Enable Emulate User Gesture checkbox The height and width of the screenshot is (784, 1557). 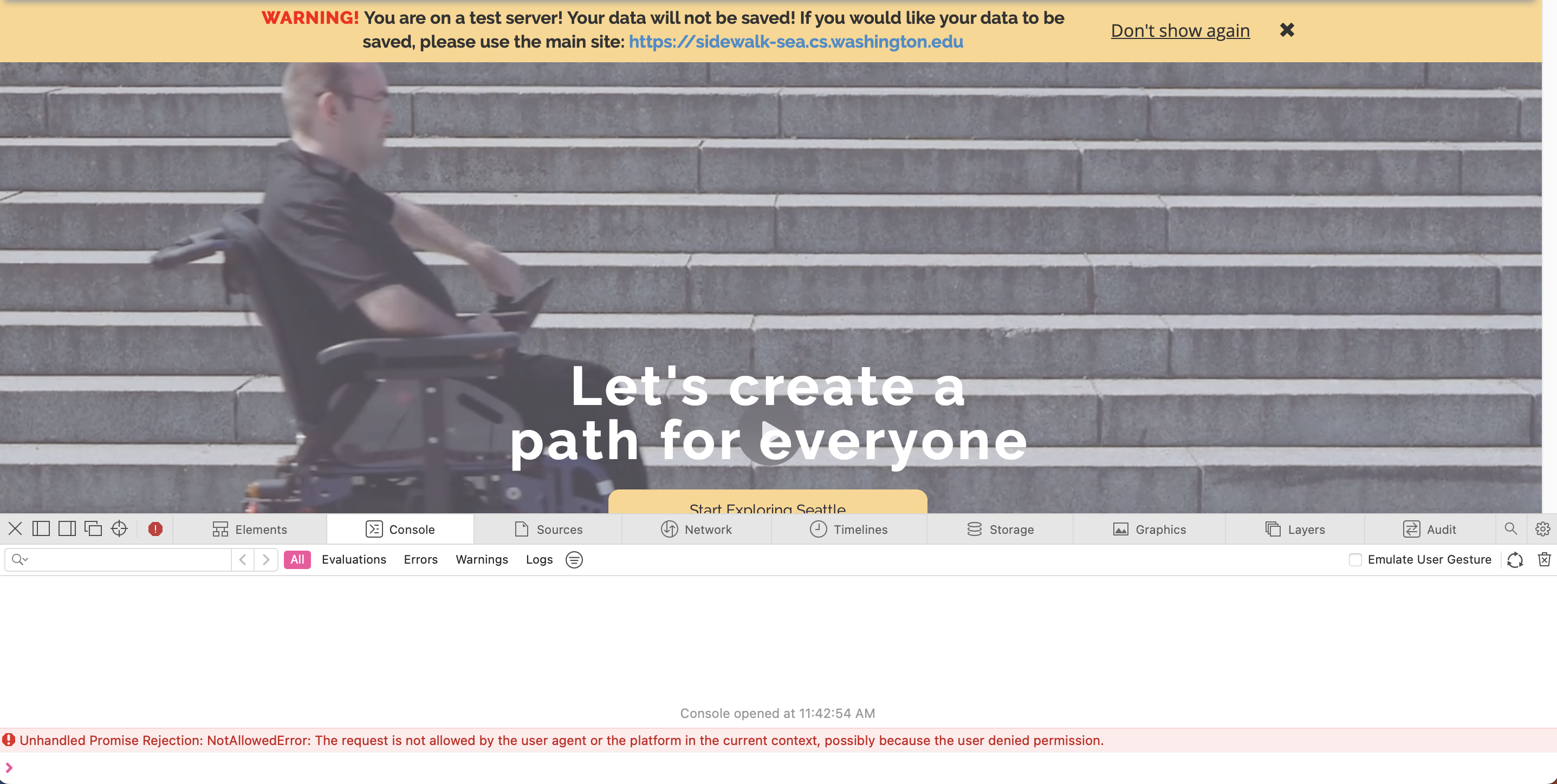coord(1355,560)
